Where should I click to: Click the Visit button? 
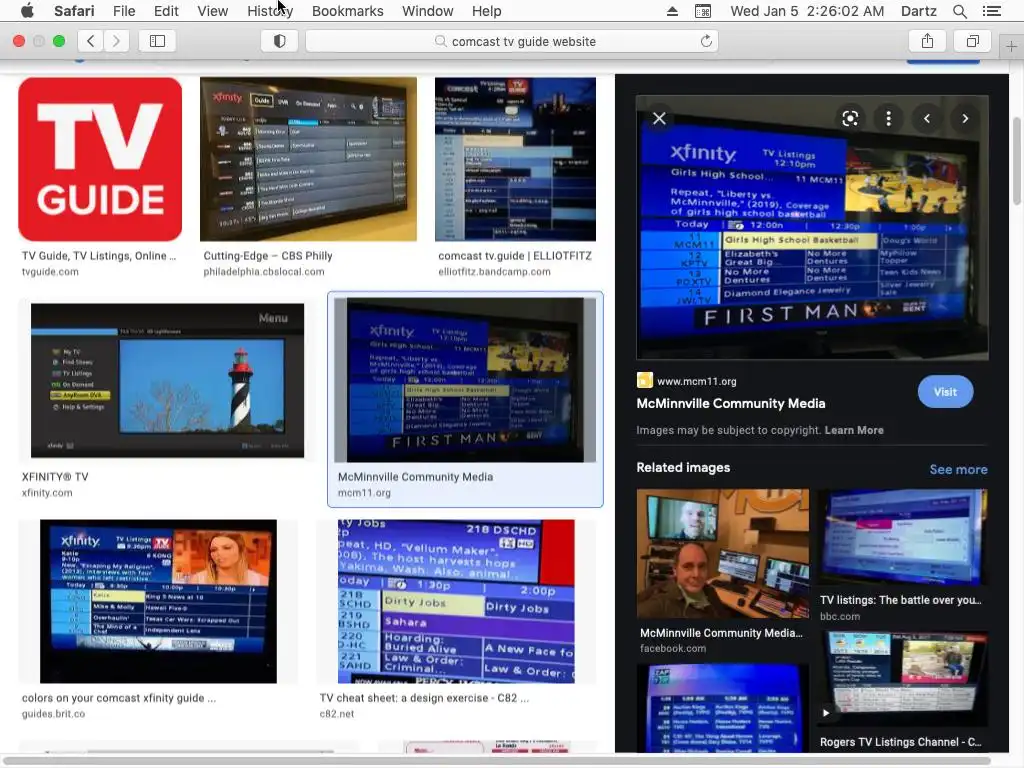coord(945,392)
